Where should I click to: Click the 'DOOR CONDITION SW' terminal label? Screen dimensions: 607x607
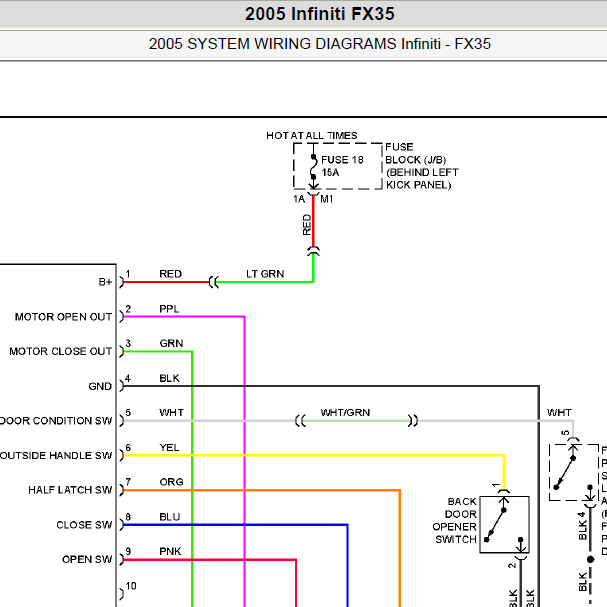click(56, 420)
